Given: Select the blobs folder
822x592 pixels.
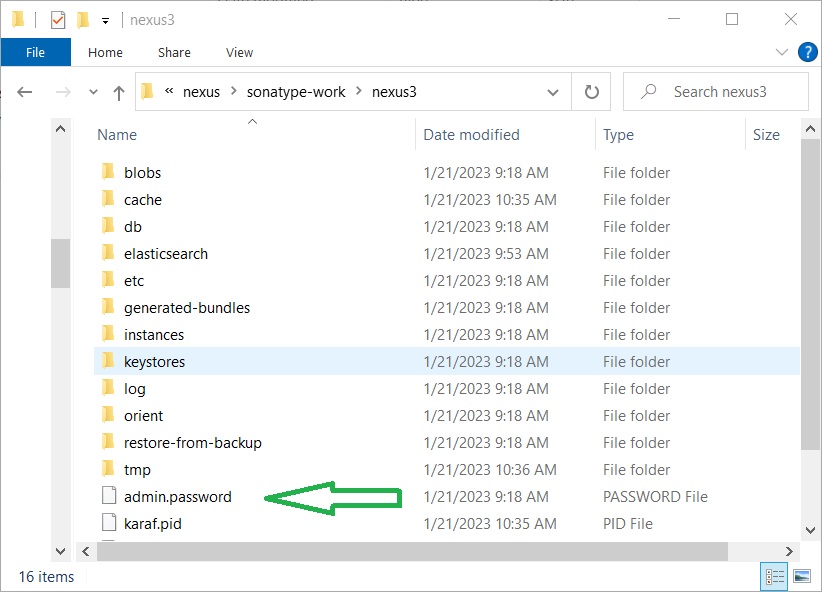Looking at the screenshot, I should click(x=447, y=173).
